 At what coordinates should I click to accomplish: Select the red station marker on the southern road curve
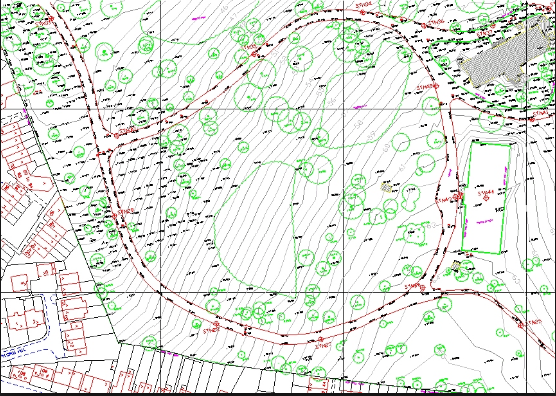click(320, 339)
